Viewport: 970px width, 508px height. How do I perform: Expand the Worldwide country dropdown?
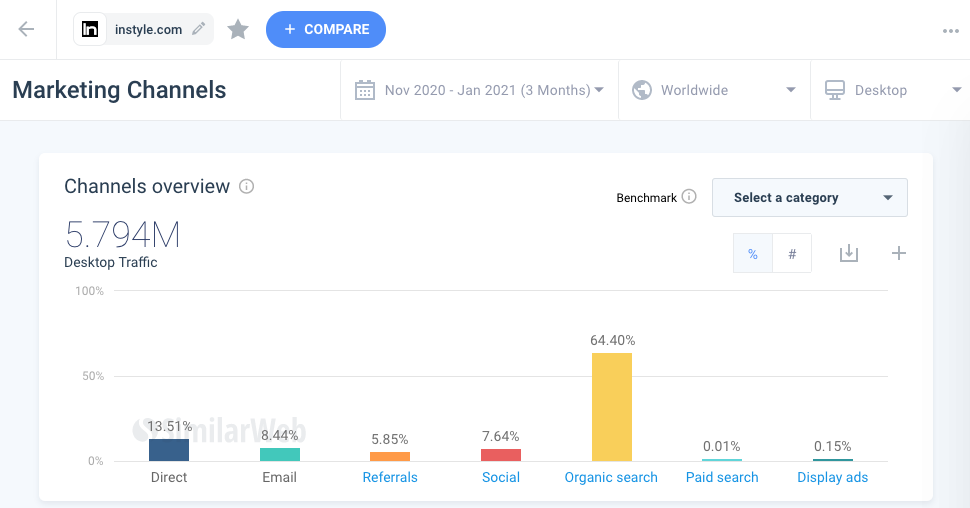pos(791,90)
